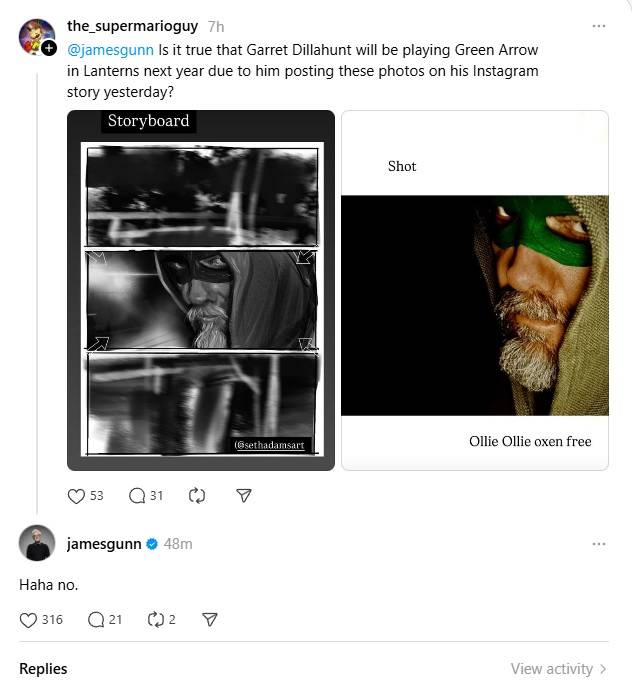Like the_supermarioguy's post with heart icon

pos(77,495)
